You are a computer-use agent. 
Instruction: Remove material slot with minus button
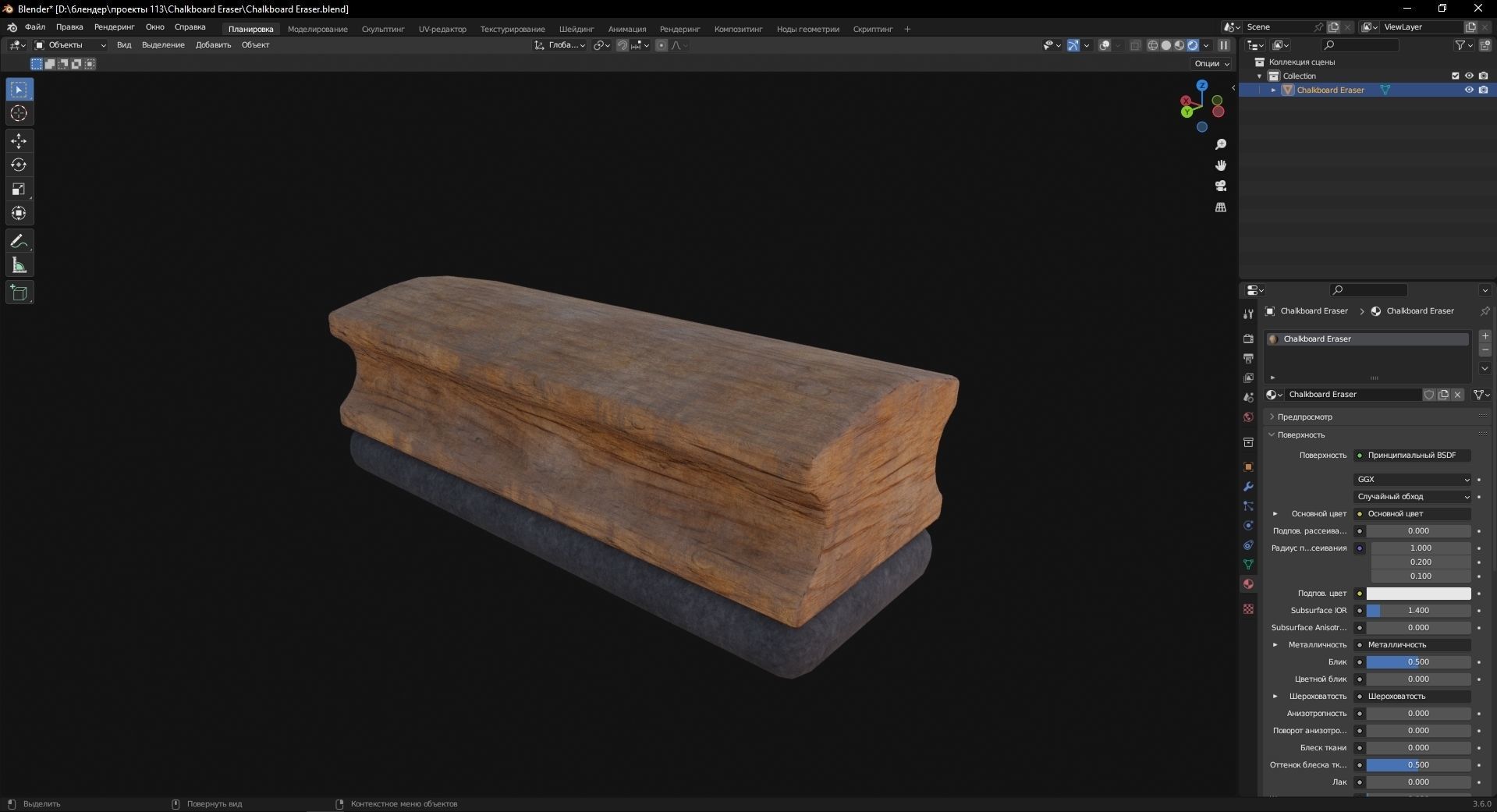click(1485, 351)
